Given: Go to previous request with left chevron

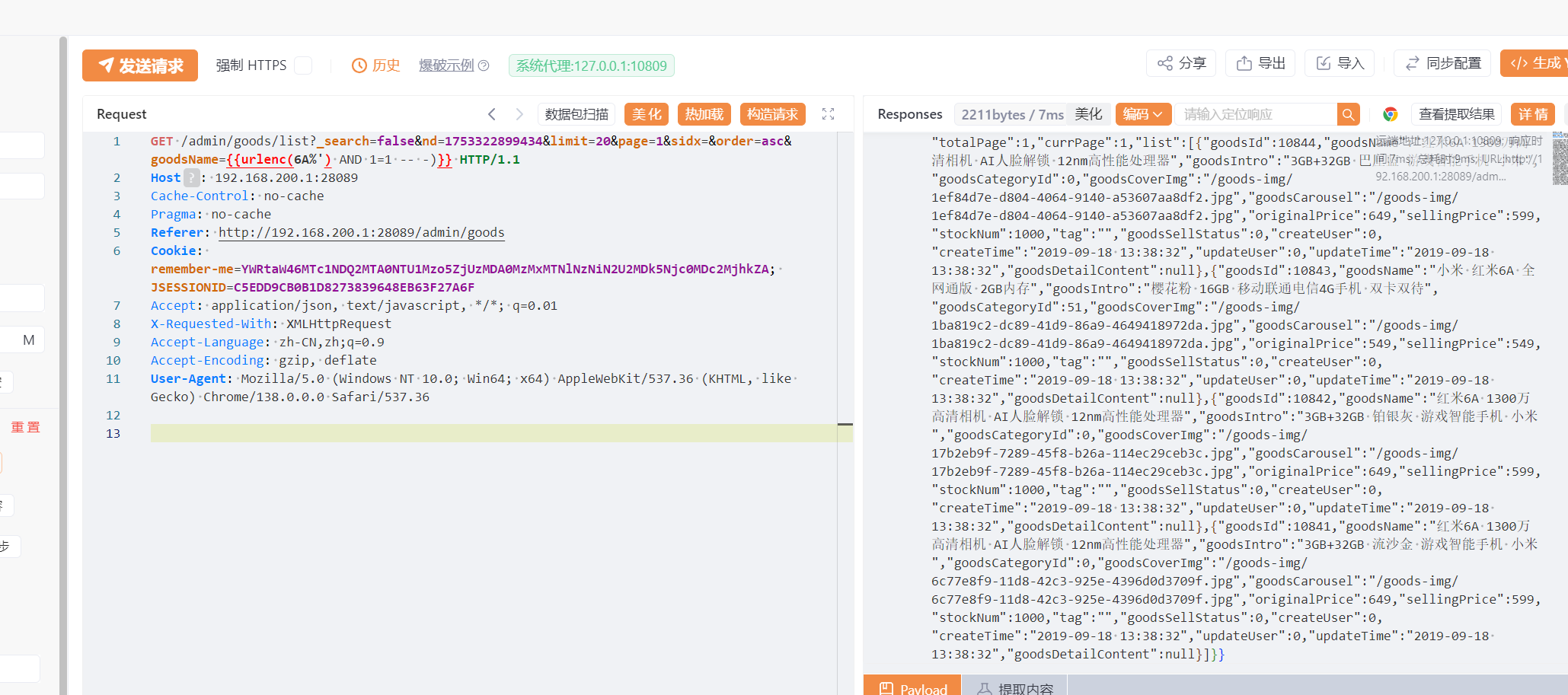Looking at the screenshot, I should point(492,114).
